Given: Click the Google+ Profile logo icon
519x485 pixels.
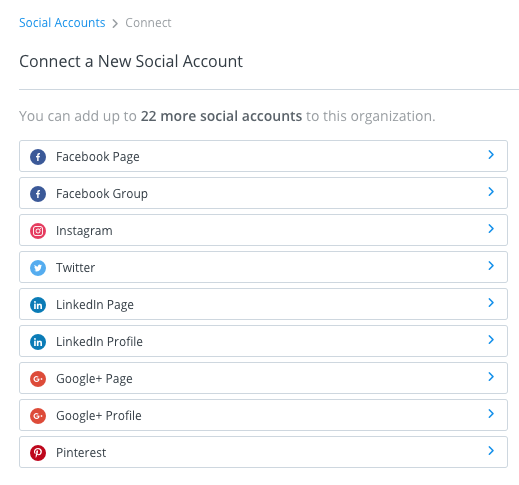Looking at the screenshot, I should click(38, 416).
